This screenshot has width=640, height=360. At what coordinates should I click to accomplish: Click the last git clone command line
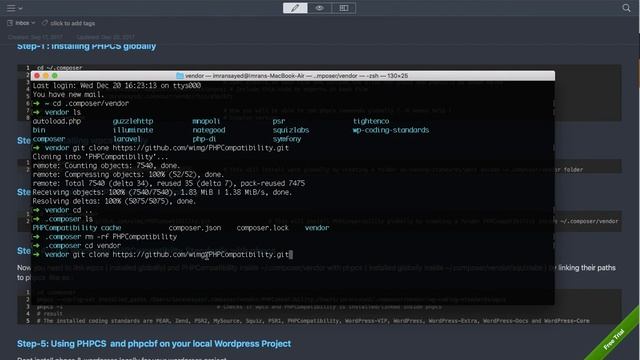click(162, 254)
